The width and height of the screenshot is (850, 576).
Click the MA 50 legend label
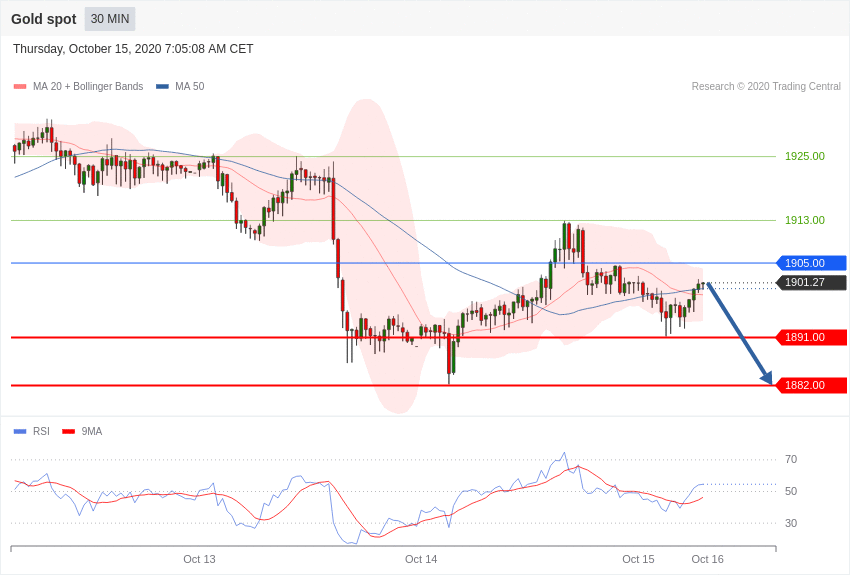(x=190, y=86)
